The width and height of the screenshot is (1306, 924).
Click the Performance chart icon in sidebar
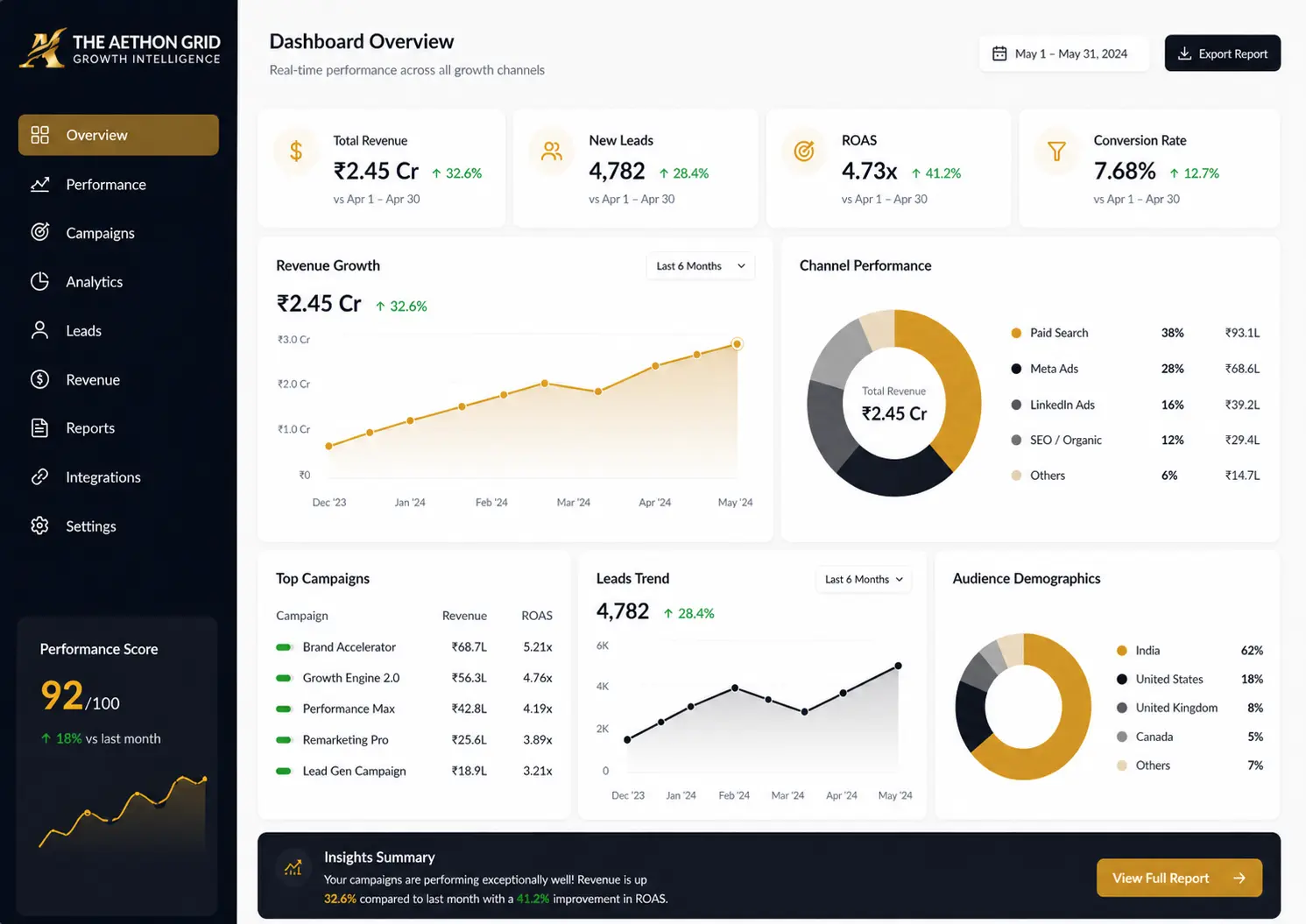pos(39,184)
